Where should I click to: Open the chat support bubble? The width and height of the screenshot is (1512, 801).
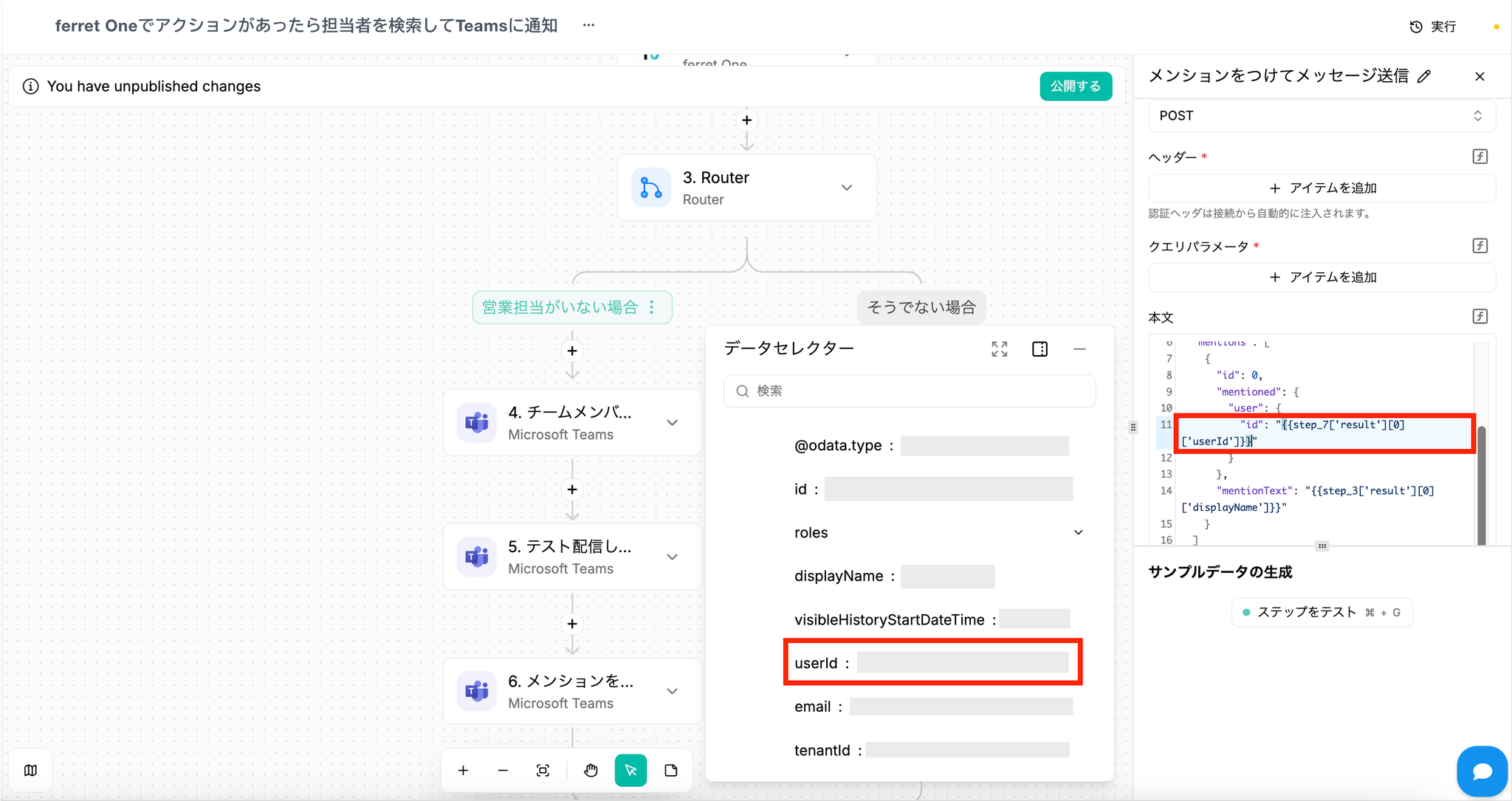[1482, 771]
